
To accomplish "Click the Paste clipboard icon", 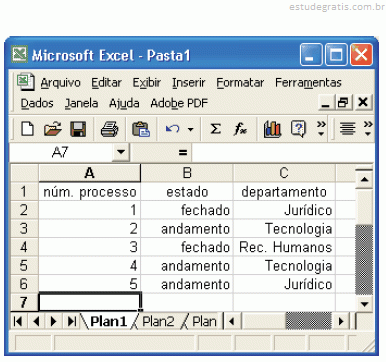I will (x=141, y=129).
